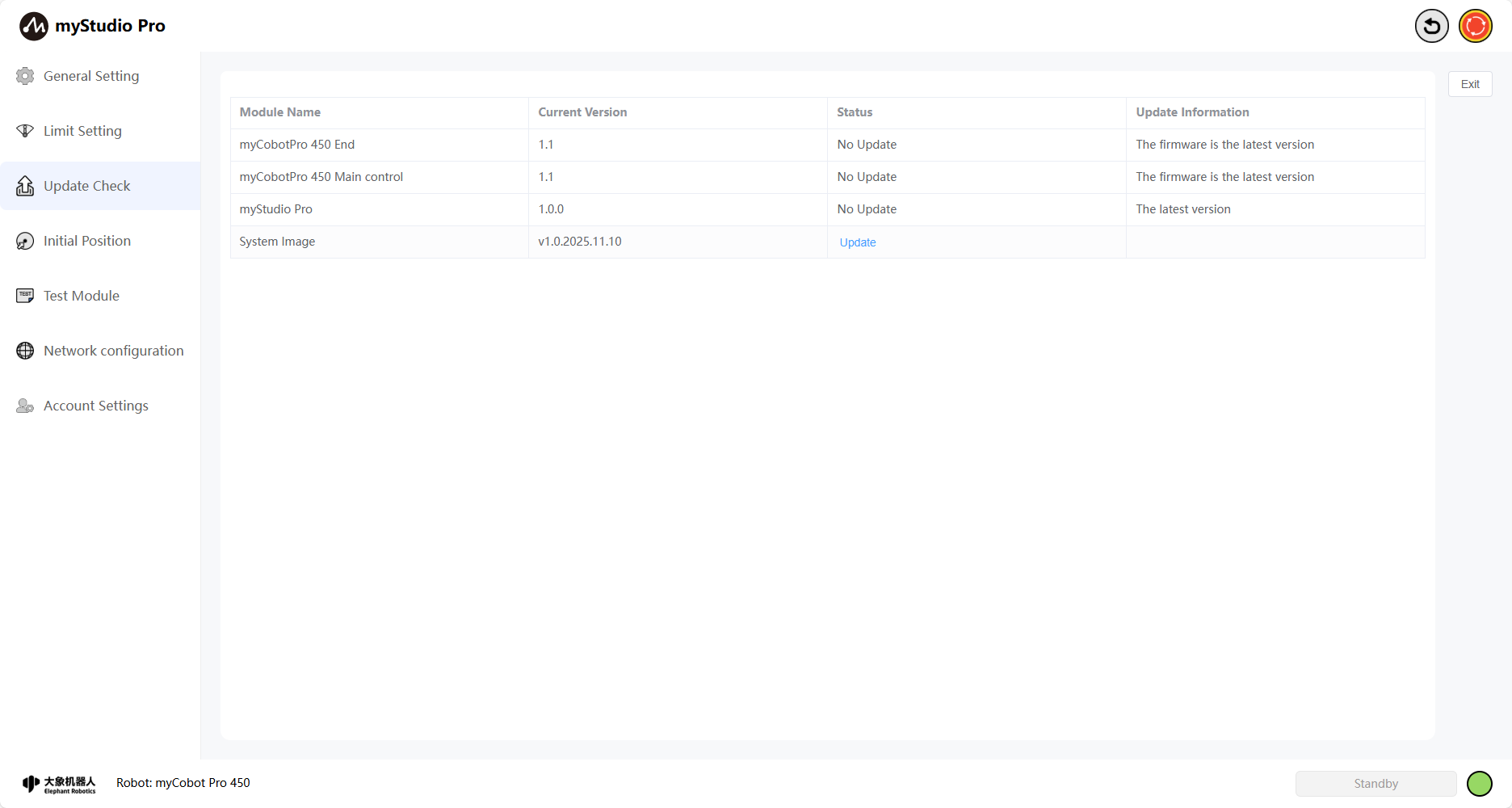Click the Initial Position icon

pos(25,241)
